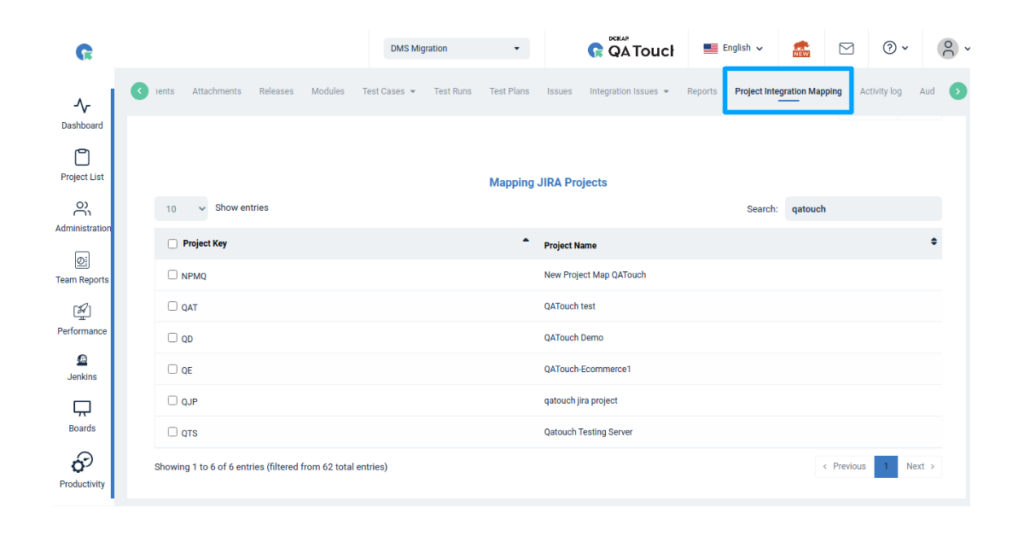
Task: Click the red NEW announcements icon
Action: [801, 48]
